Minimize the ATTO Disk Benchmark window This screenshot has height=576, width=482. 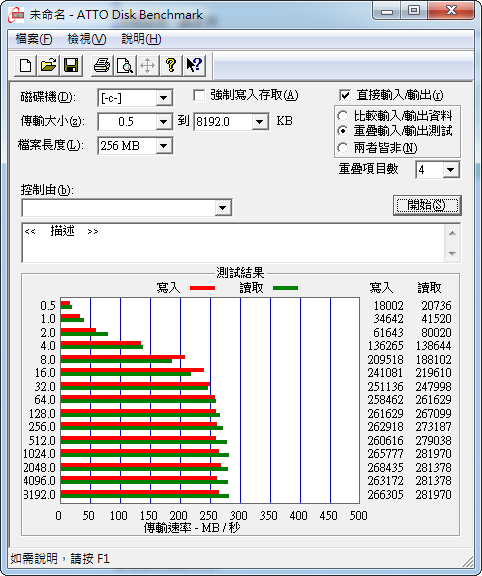pos(386,11)
